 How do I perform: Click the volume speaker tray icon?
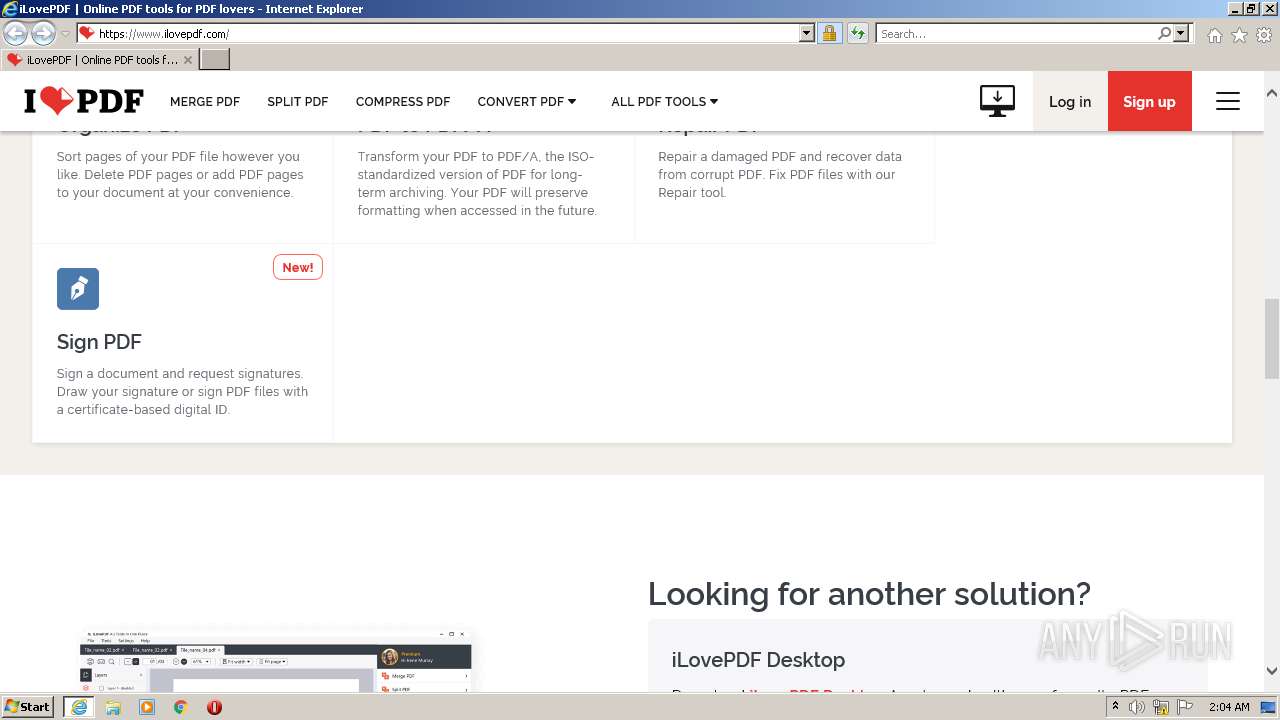point(1137,707)
